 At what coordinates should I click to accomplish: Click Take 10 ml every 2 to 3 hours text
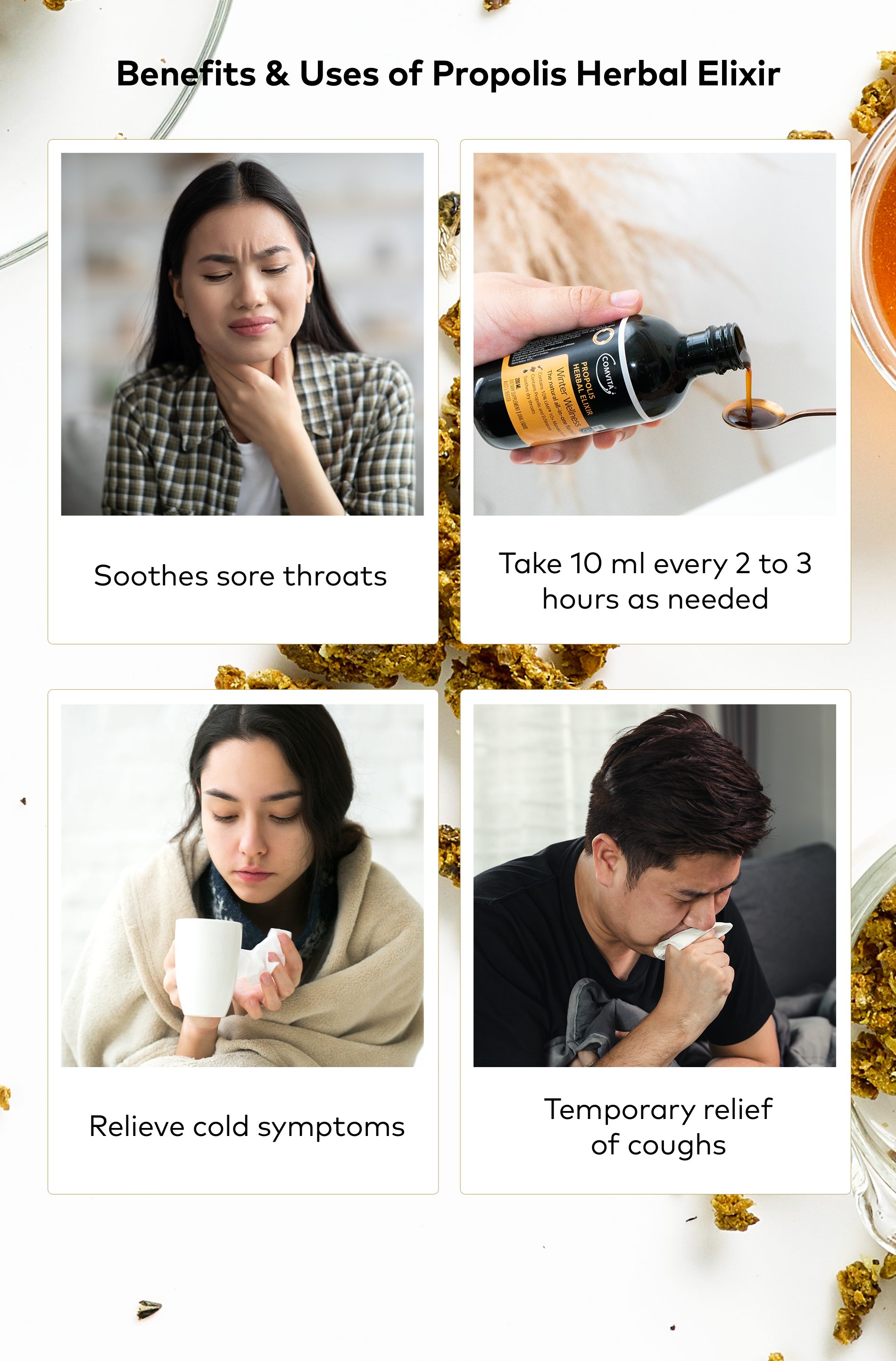tap(655, 581)
